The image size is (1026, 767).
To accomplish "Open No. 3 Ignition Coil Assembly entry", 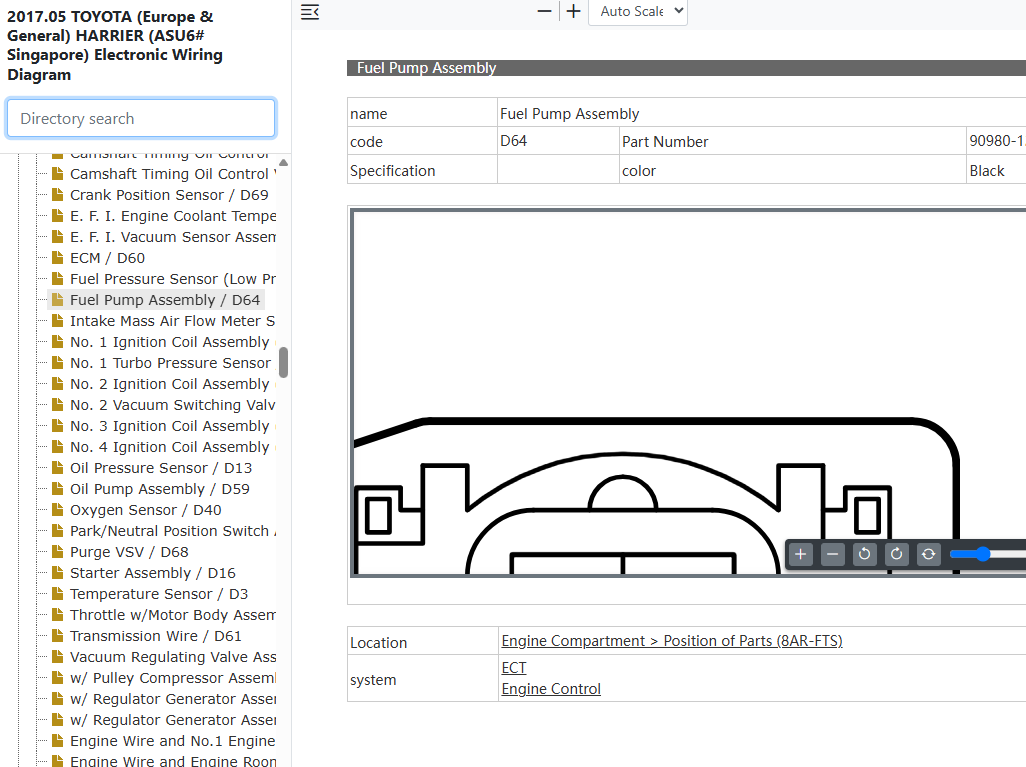I will [172, 426].
